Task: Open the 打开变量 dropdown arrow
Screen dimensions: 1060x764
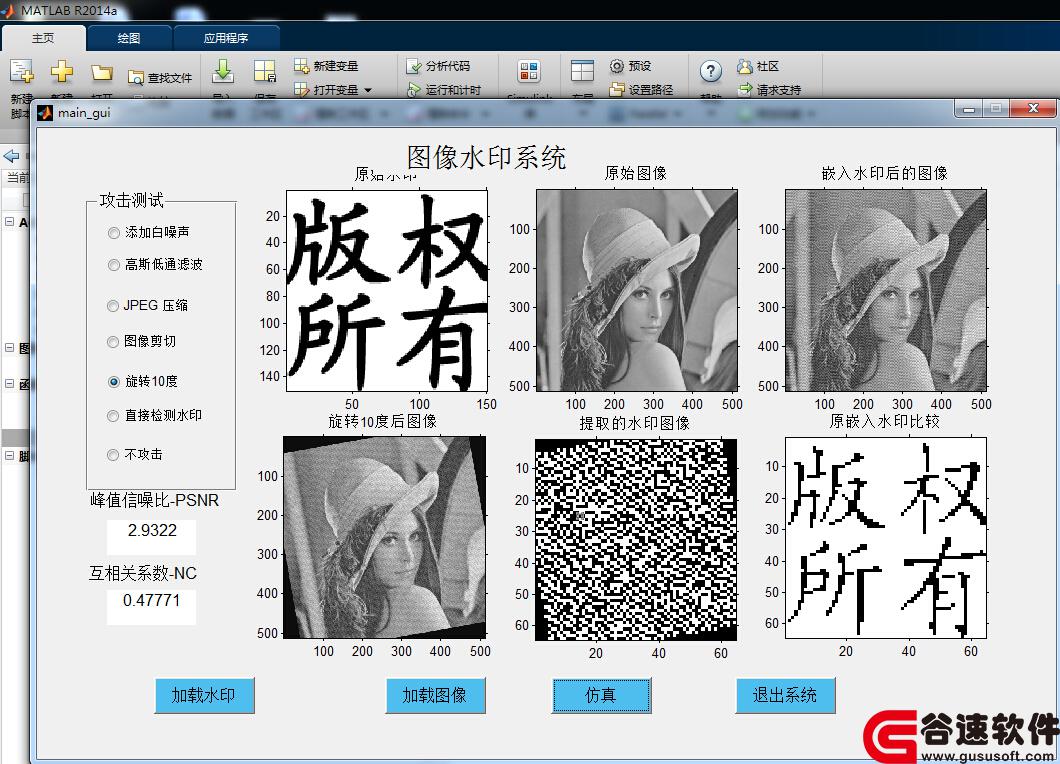Action: 368,90
